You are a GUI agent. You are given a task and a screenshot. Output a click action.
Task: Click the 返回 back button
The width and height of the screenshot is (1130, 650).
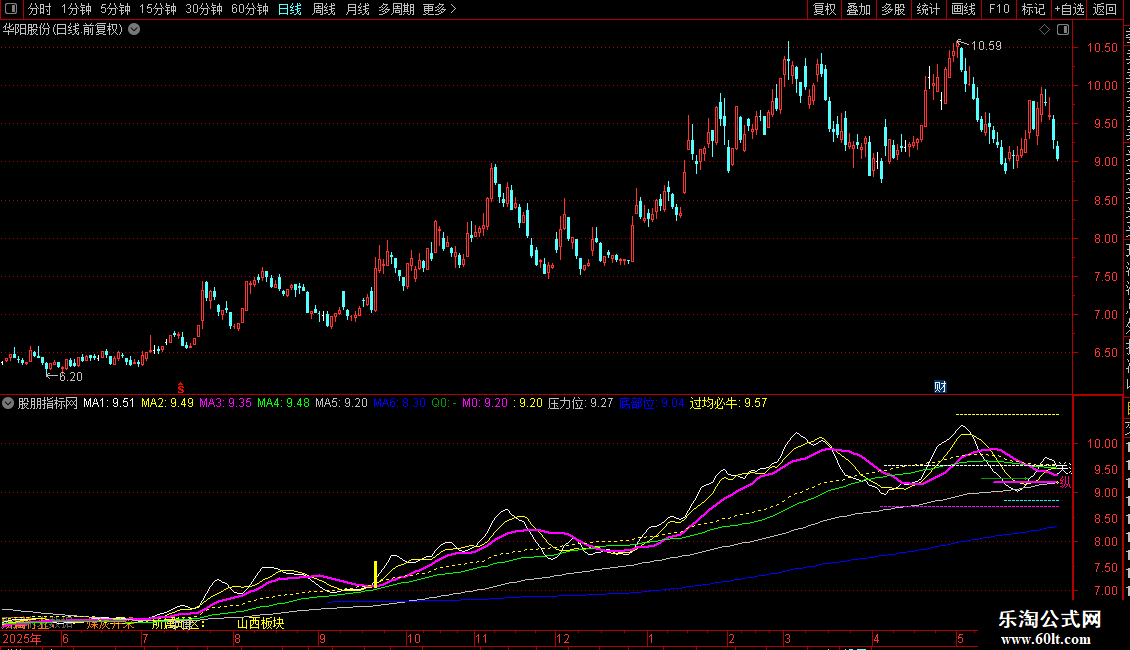[1105, 9]
